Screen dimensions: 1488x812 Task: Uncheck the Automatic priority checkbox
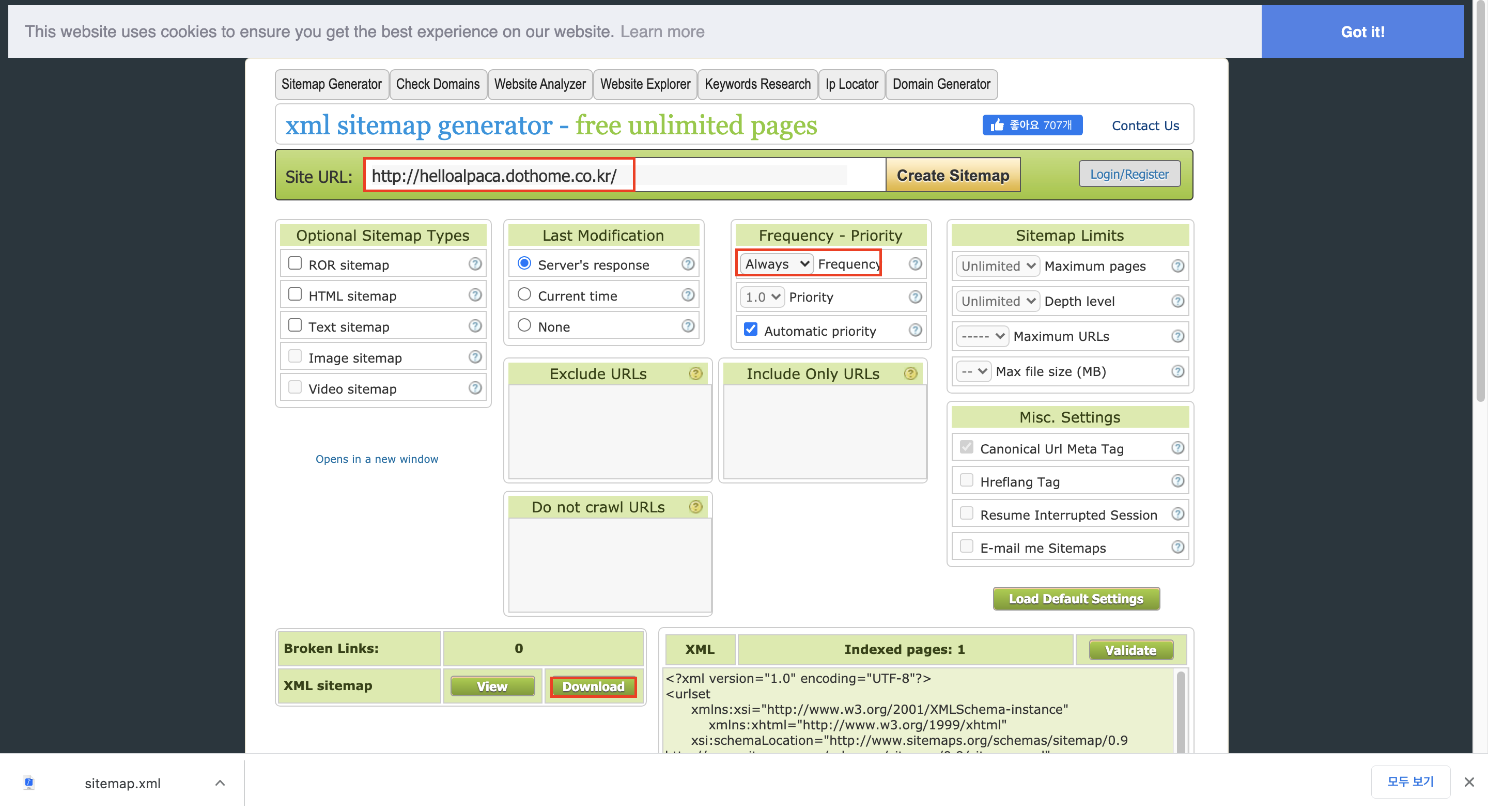click(x=750, y=329)
